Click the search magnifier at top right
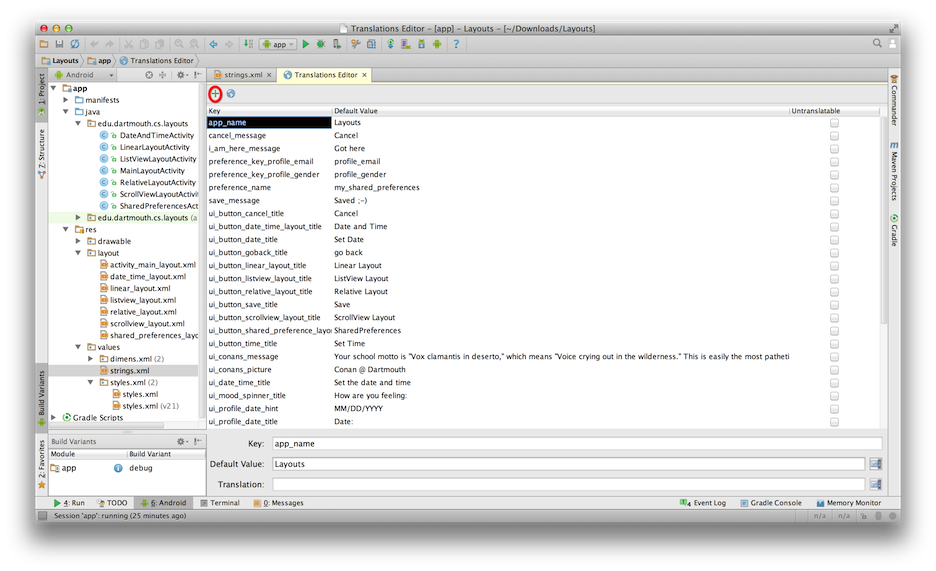Viewport: 936px width, 571px height. point(877,44)
